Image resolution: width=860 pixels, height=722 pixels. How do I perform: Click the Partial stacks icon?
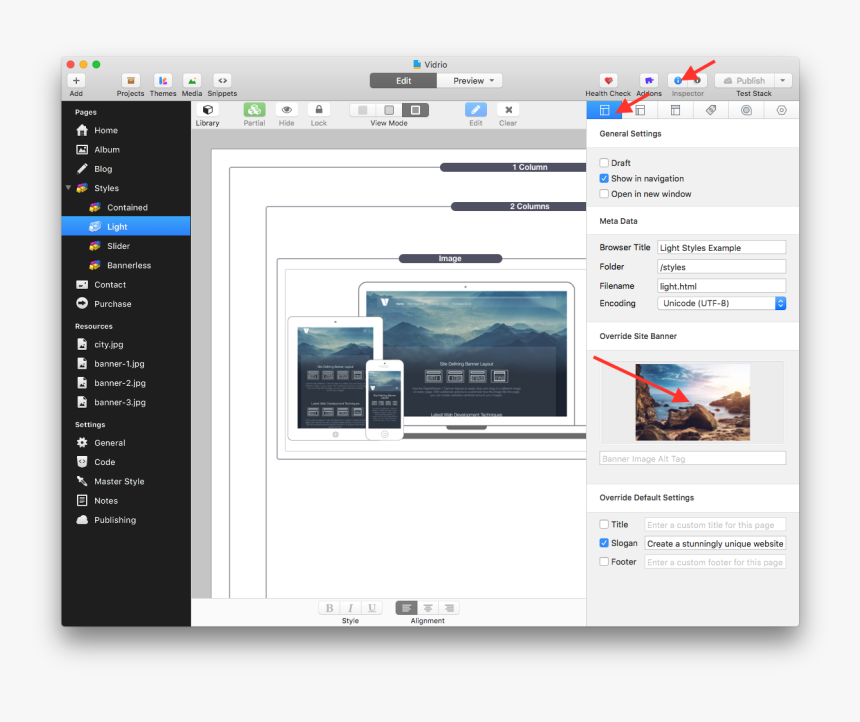254,110
